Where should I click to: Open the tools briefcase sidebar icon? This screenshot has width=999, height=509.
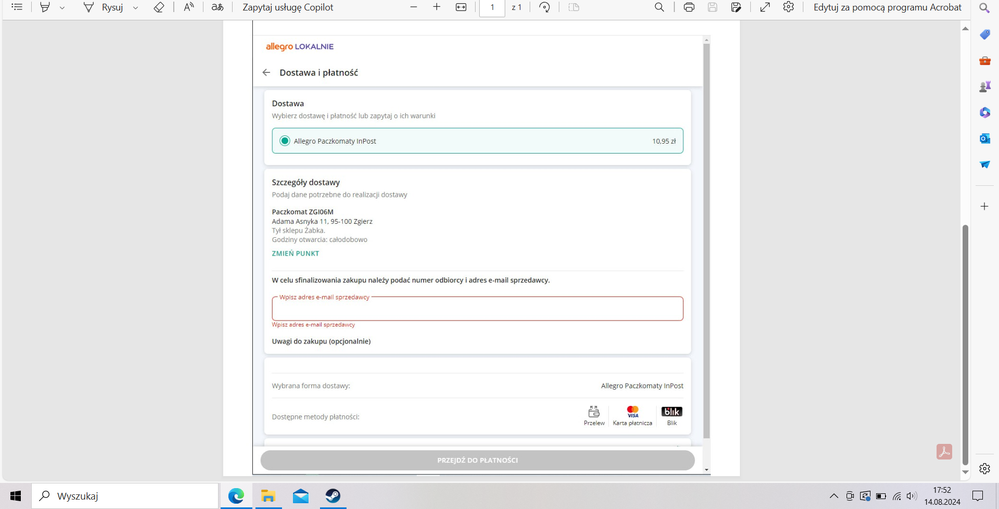[984, 61]
